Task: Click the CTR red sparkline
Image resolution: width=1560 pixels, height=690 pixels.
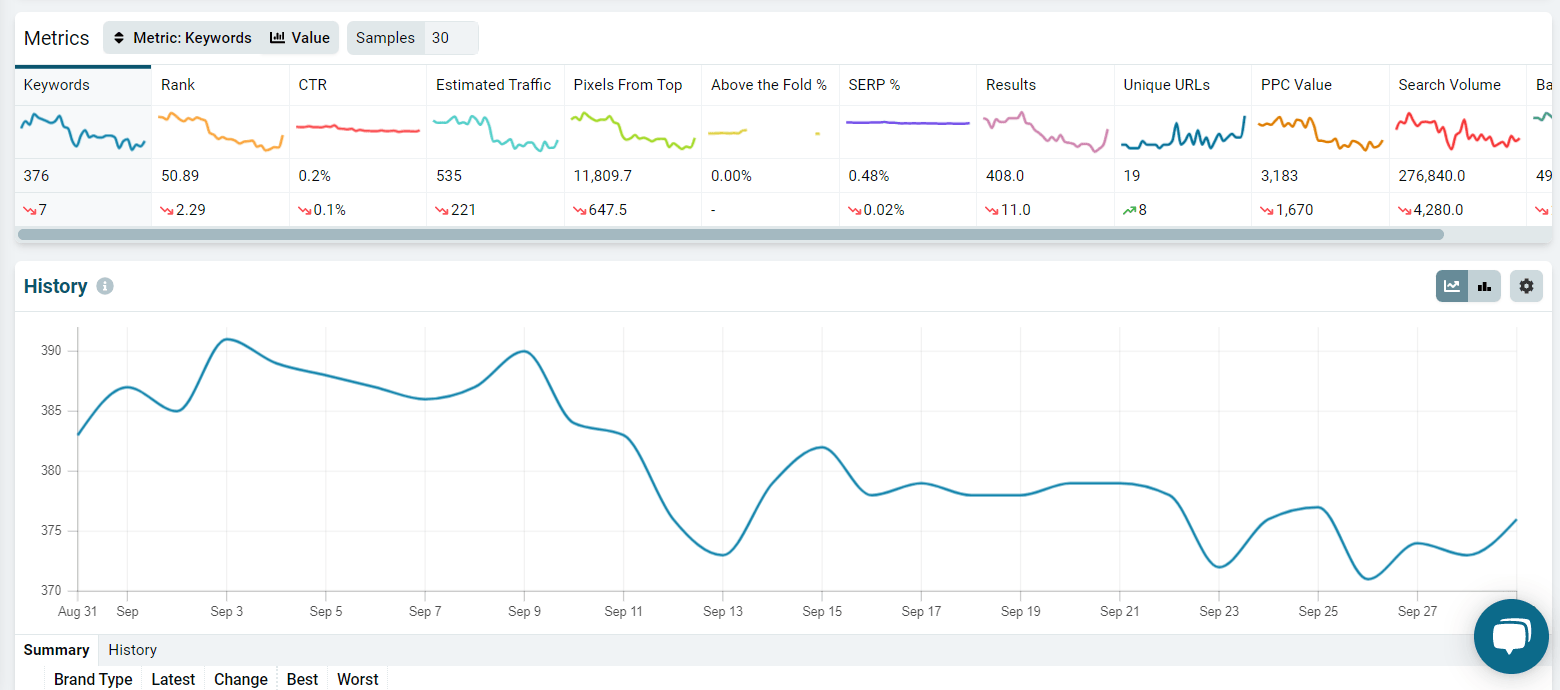Action: click(358, 128)
